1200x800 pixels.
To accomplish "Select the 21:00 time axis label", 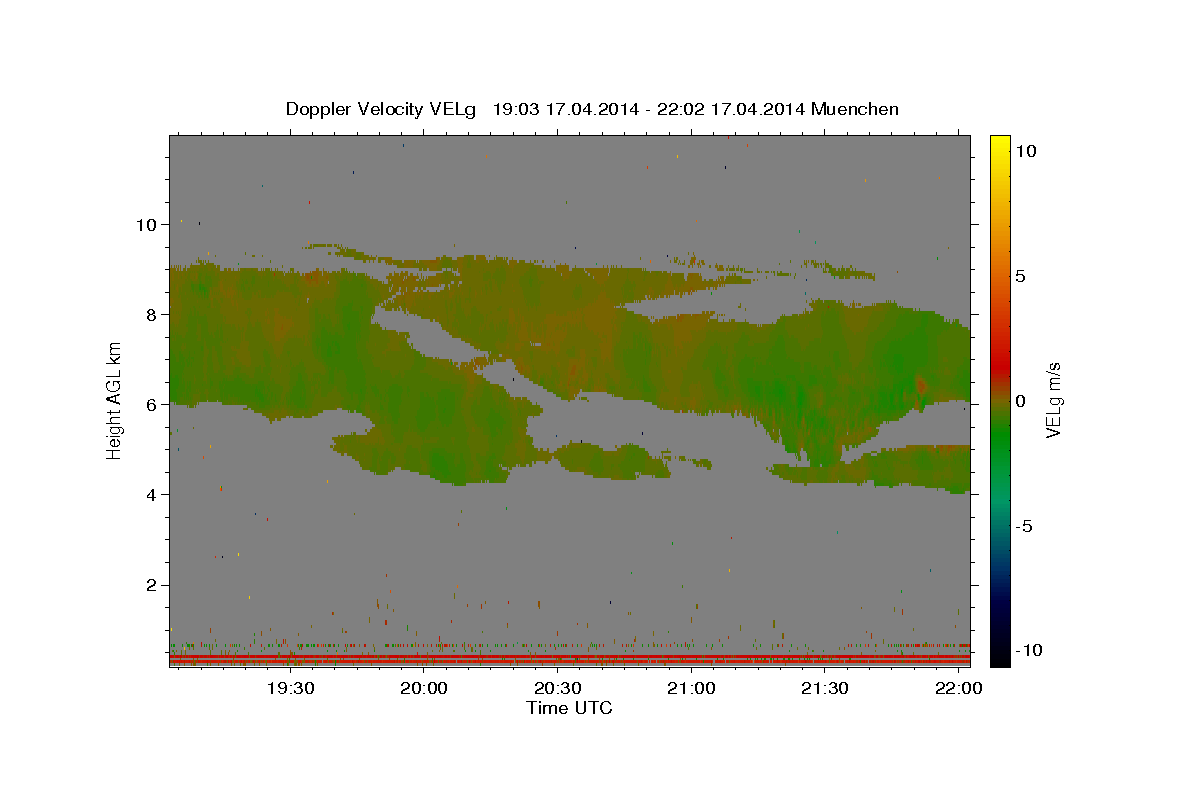I will coord(691,688).
